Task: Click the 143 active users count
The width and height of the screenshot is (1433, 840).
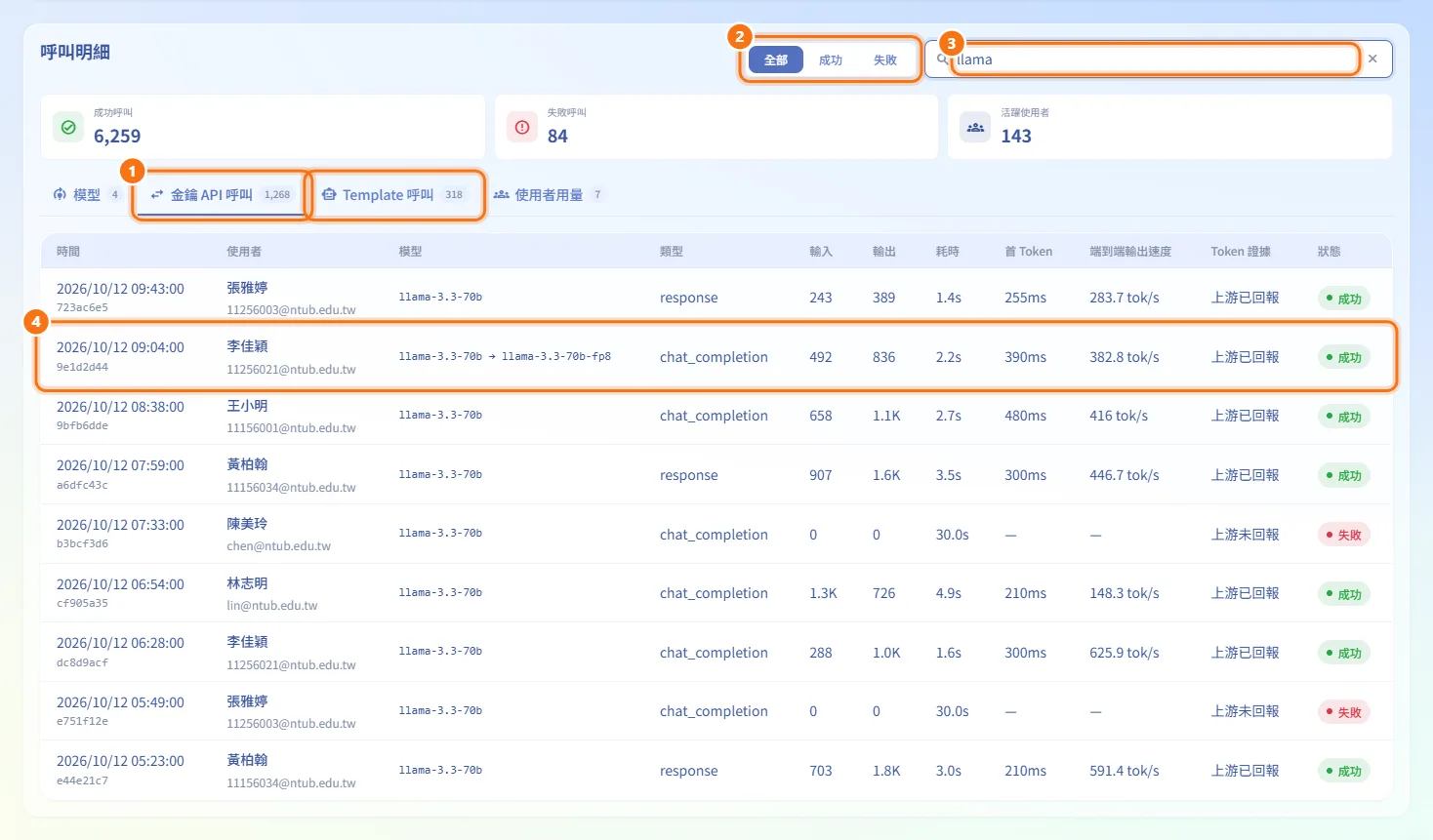Action: [1016, 137]
